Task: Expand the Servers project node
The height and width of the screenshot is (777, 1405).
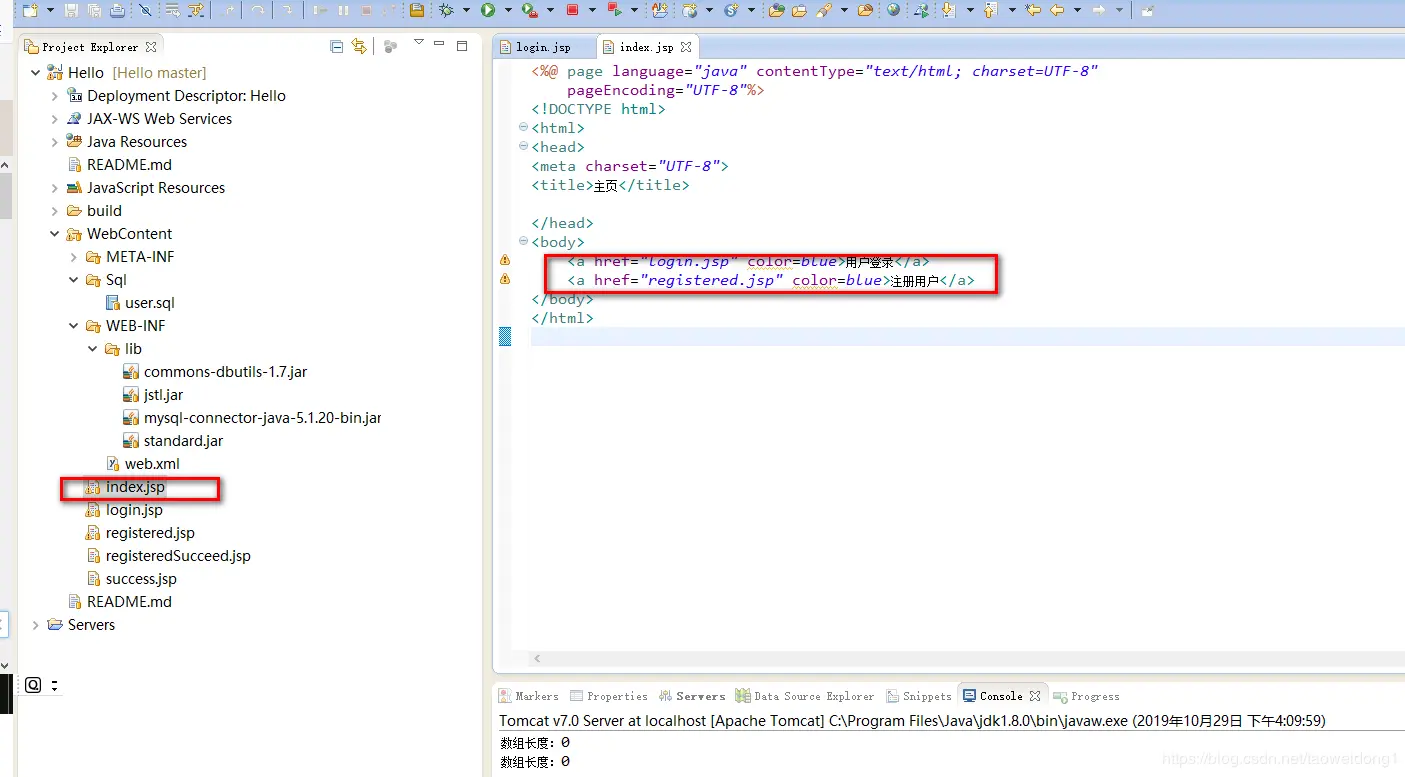Action: (36, 625)
